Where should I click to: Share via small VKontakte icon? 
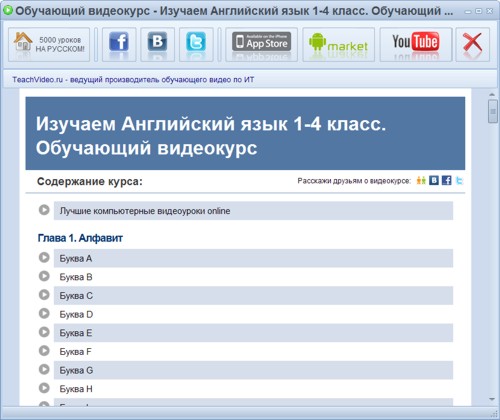pos(434,181)
